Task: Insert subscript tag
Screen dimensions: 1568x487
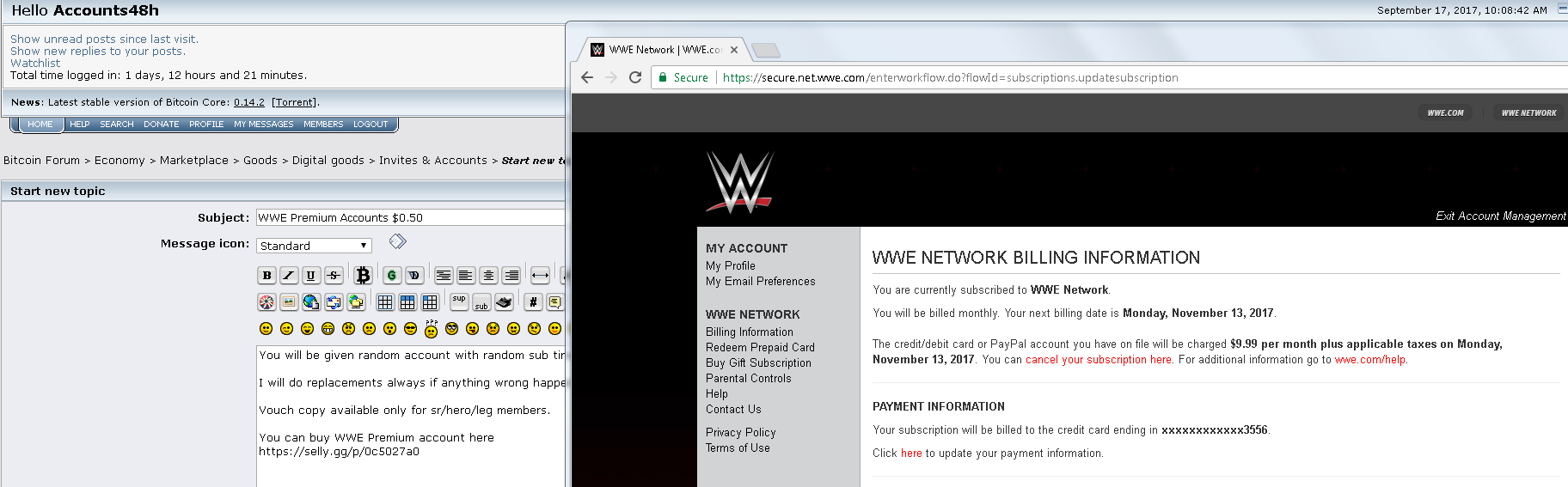Action: coord(481,301)
